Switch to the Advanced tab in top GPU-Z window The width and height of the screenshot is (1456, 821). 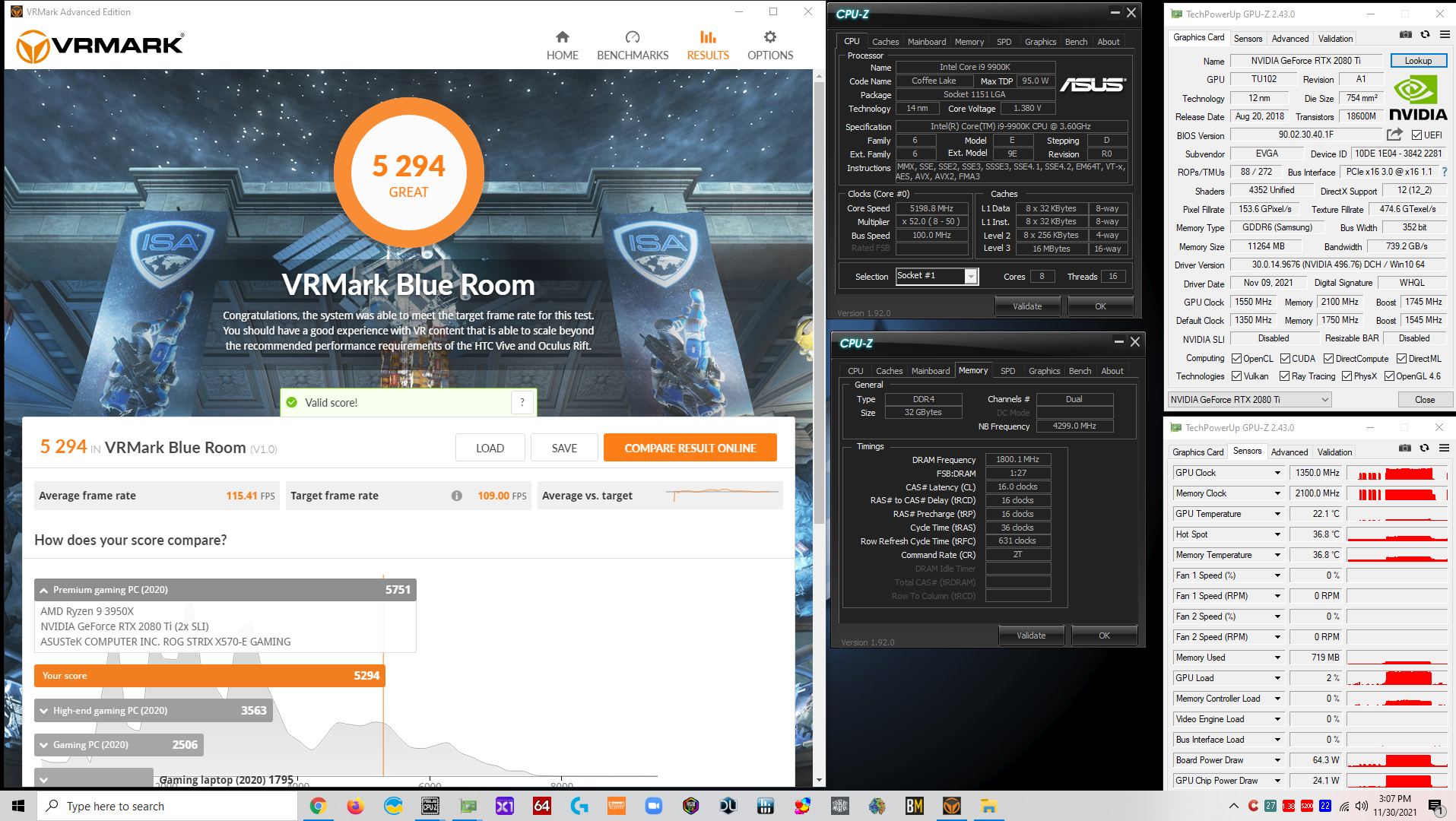click(x=1290, y=39)
